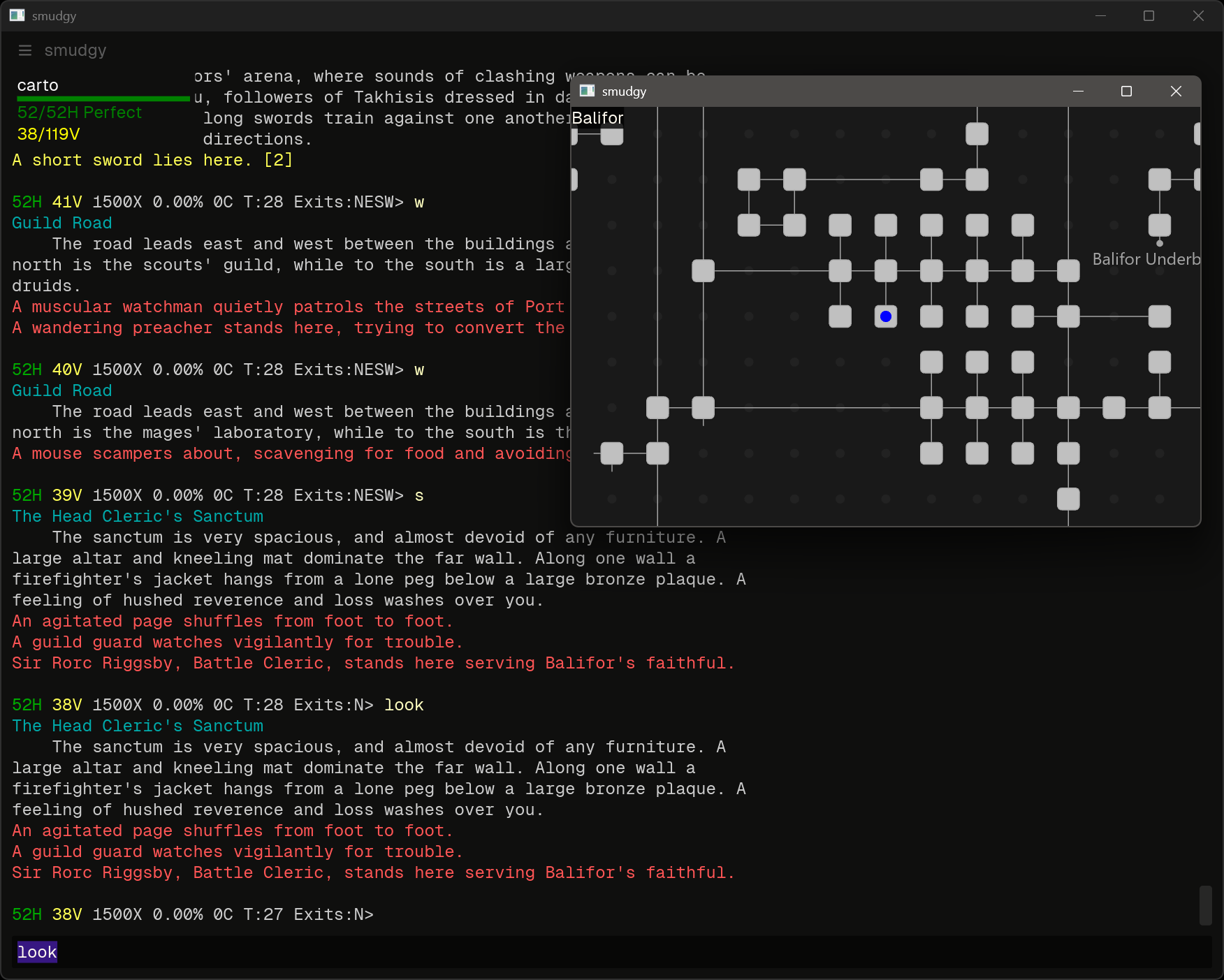Click the Balifor Underb area label

click(x=1146, y=259)
